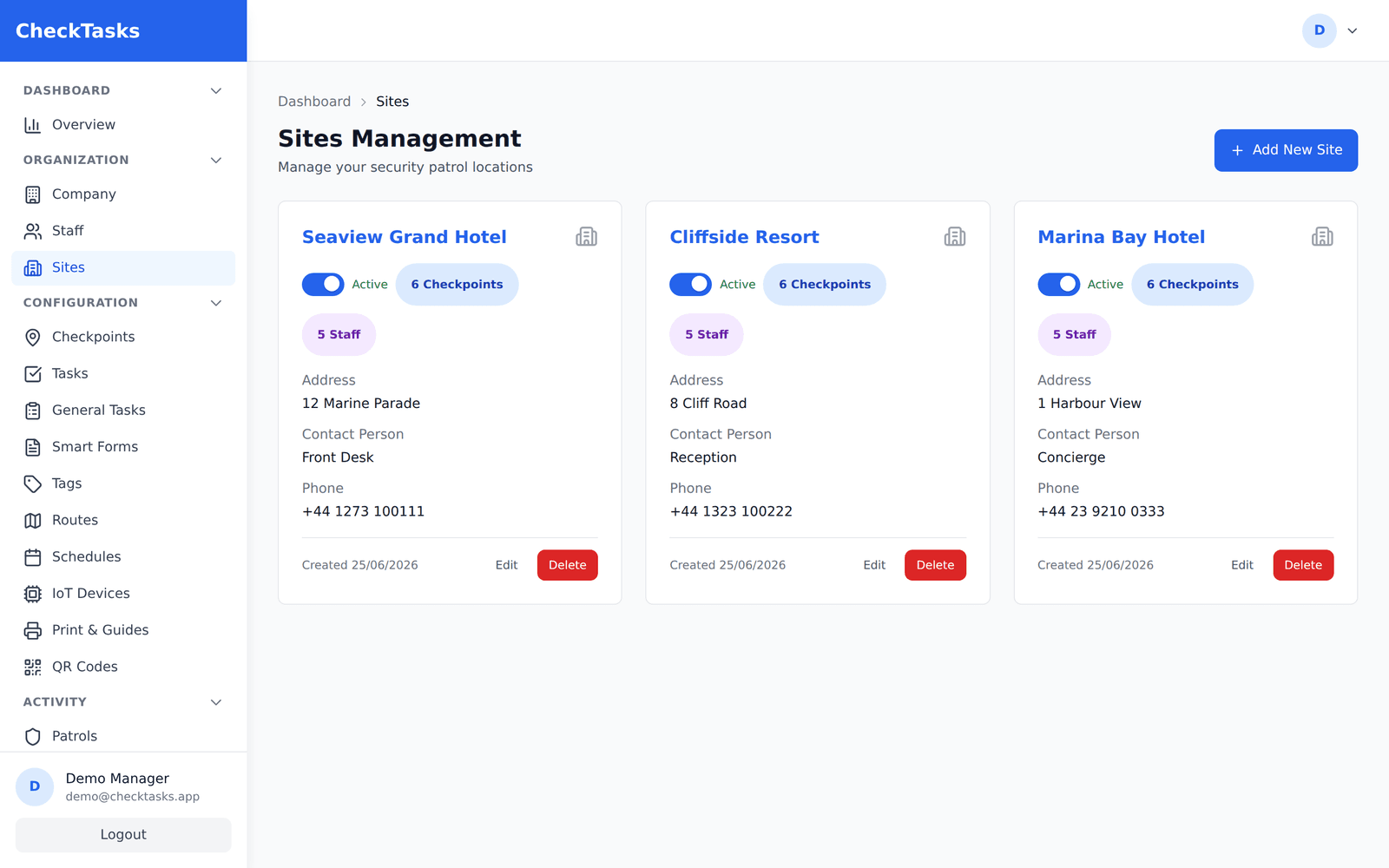Click the D avatar in the top header
The image size is (1389, 868).
[1320, 30]
